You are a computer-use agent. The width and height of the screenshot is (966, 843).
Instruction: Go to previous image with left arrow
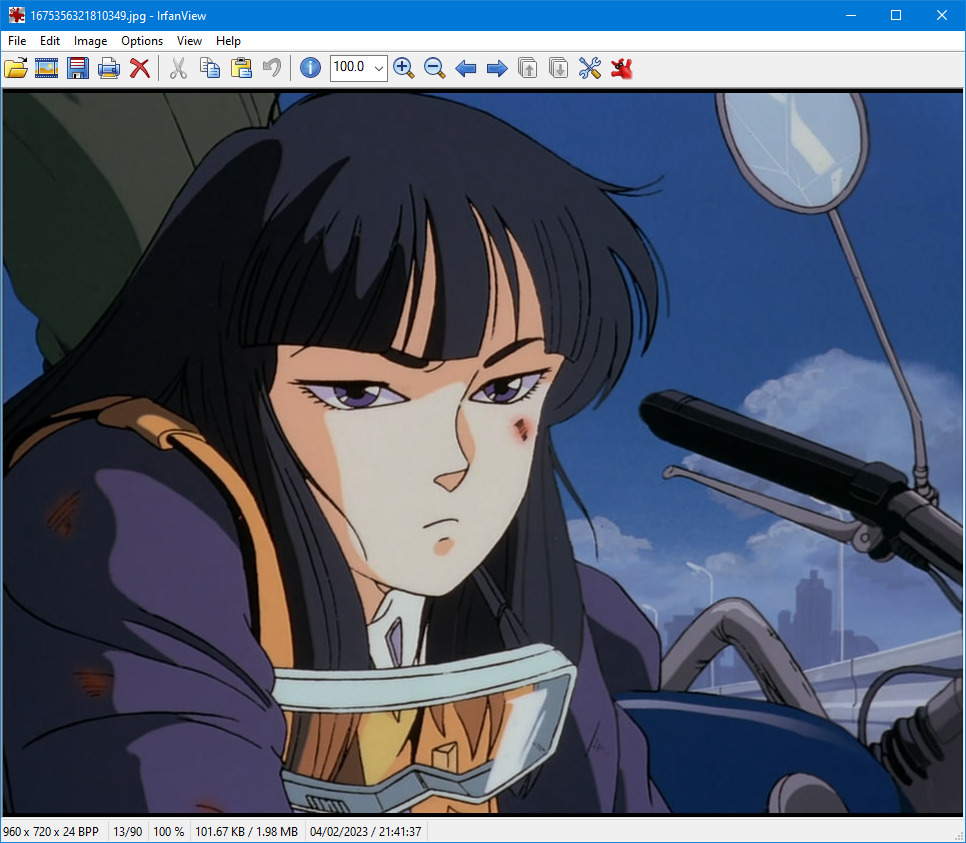[466, 68]
